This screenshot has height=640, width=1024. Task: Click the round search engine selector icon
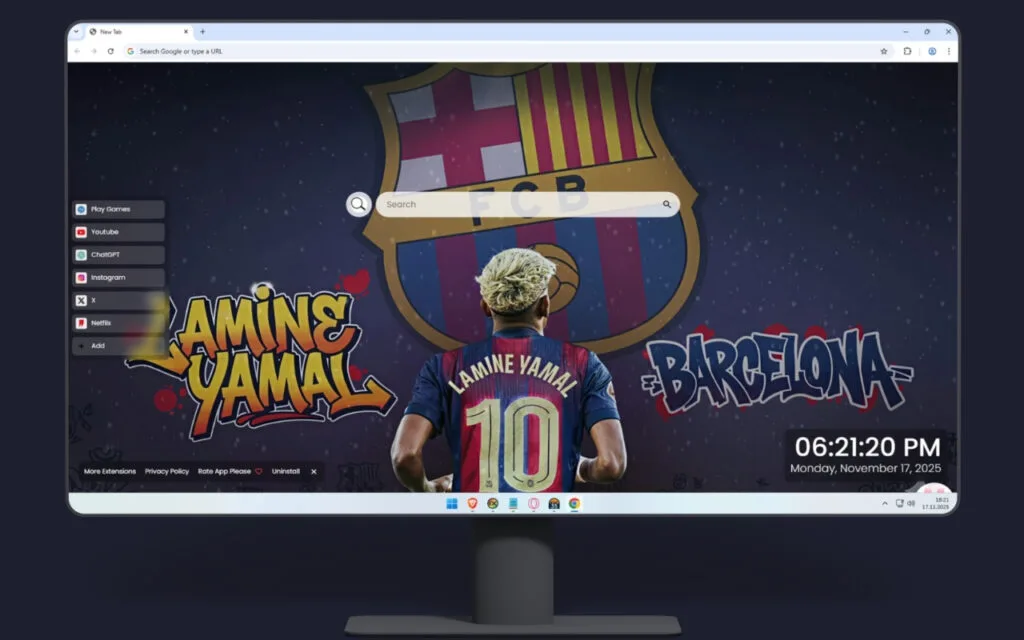pyautogui.click(x=359, y=204)
